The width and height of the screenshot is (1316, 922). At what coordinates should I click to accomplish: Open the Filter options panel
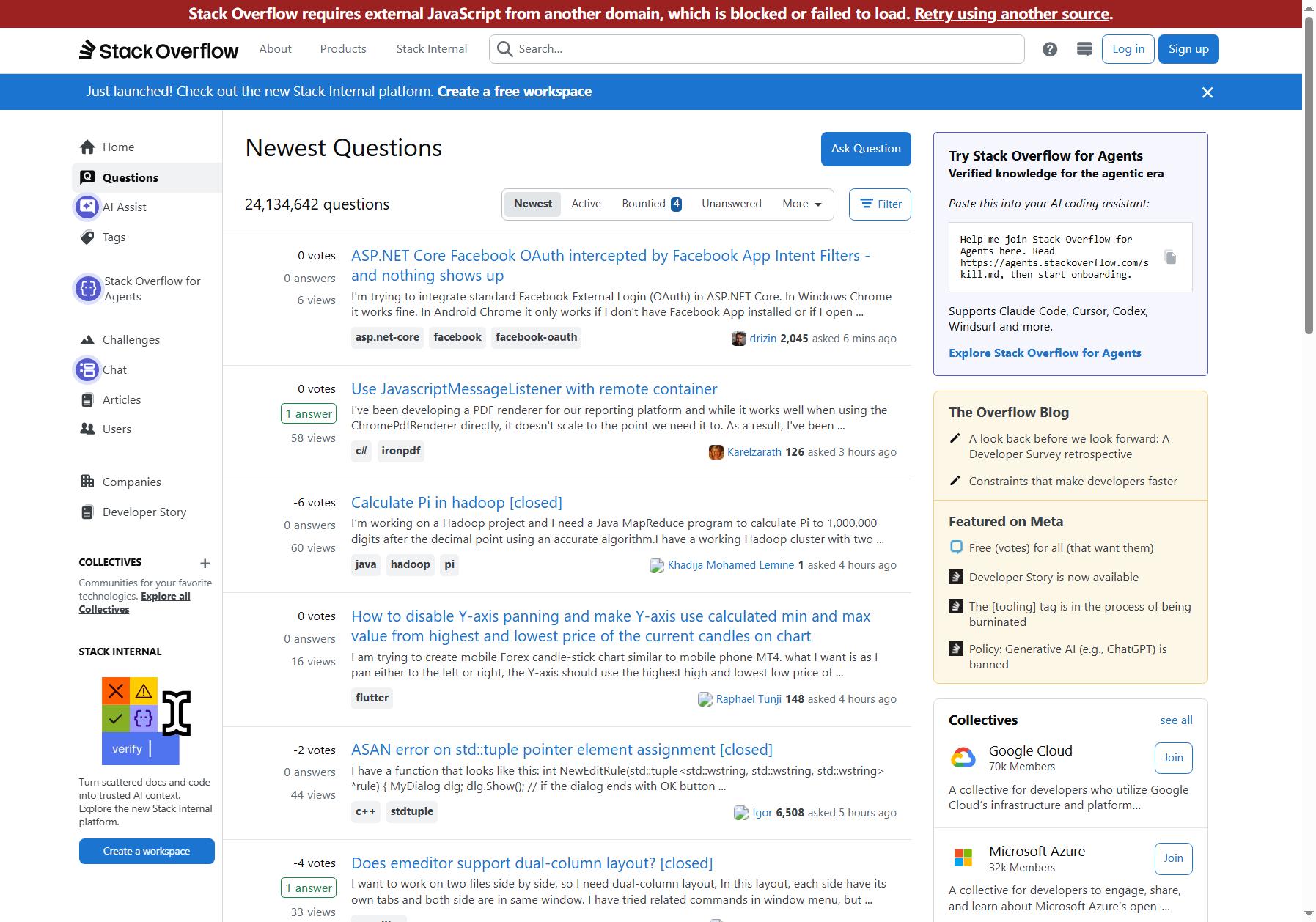click(x=880, y=204)
